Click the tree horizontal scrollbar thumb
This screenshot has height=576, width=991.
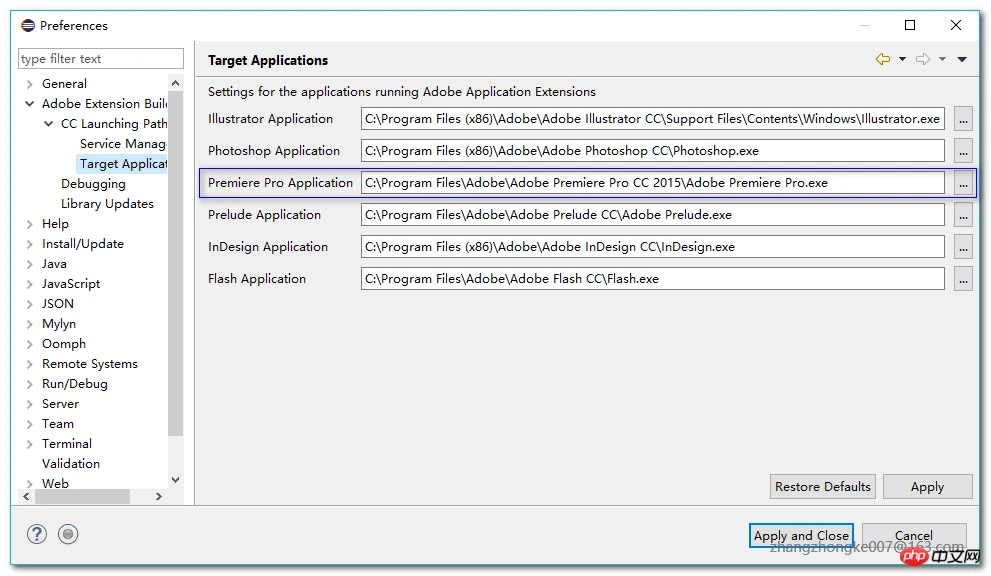(82, 497)
